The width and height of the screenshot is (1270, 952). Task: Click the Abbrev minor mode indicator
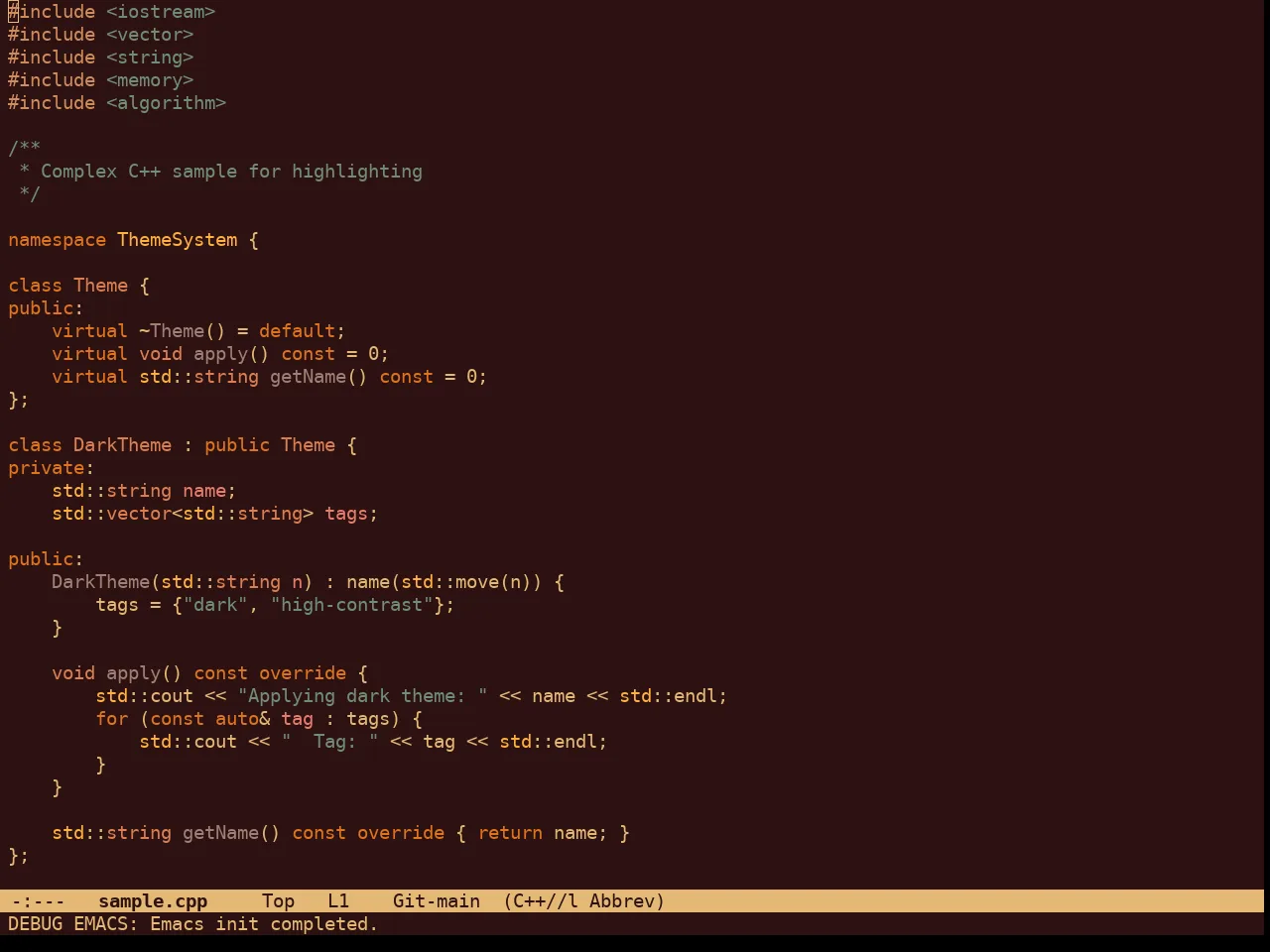[x=627, y=901]
